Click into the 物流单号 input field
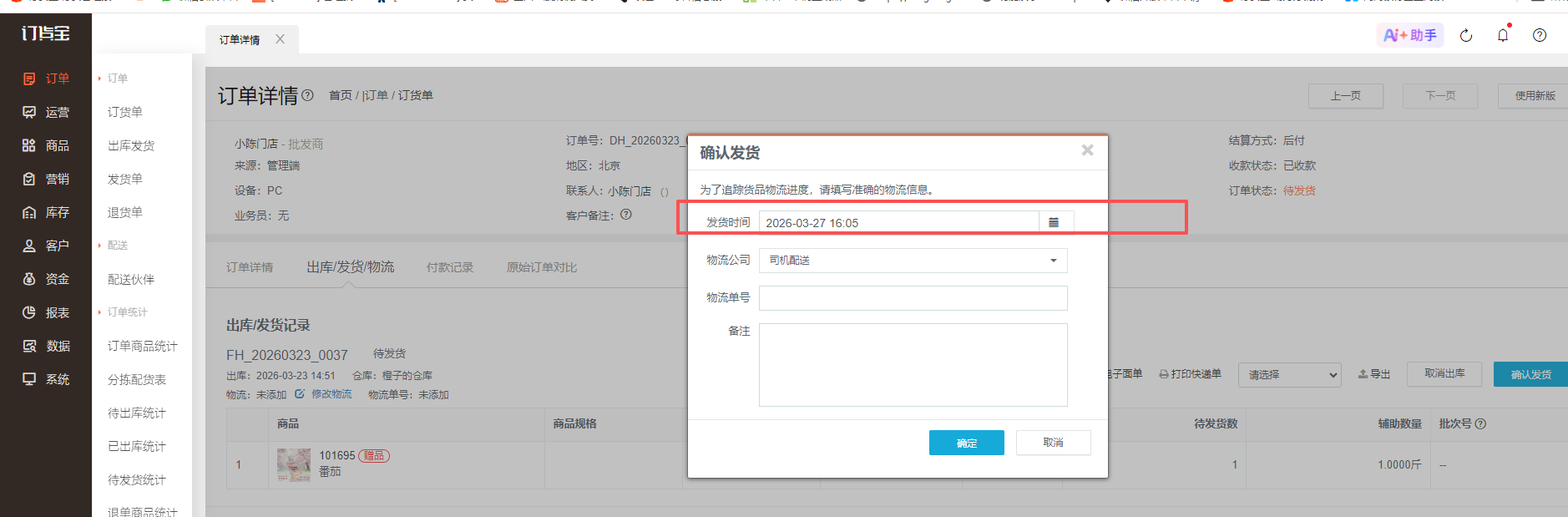This screenshot has height=517, width=1568. tap(913, 298)
